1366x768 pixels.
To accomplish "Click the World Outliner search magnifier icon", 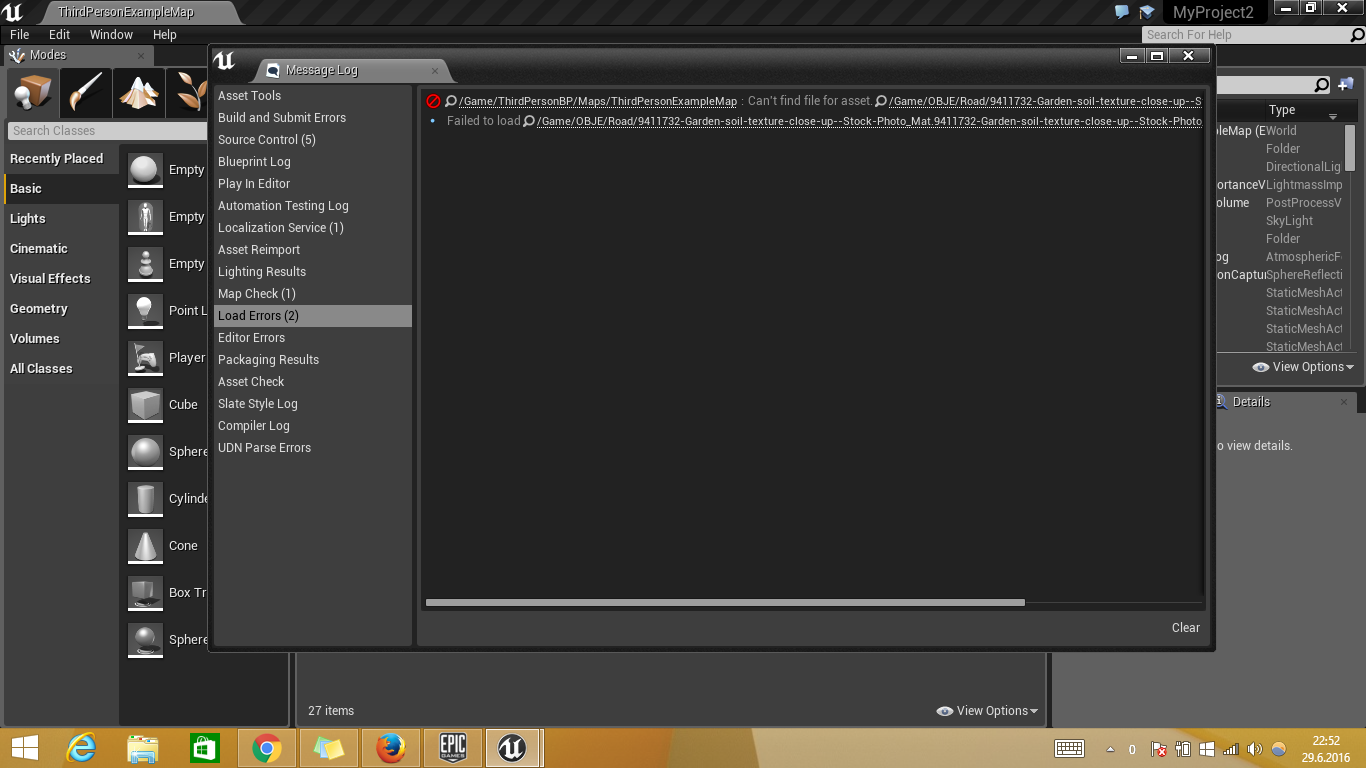I will coord(1322,85).
